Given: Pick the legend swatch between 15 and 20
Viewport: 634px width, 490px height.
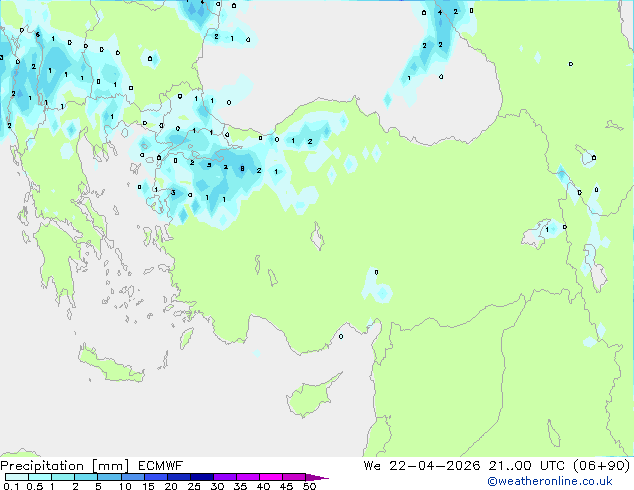Looking at the screenshot, I should [155, 477].
